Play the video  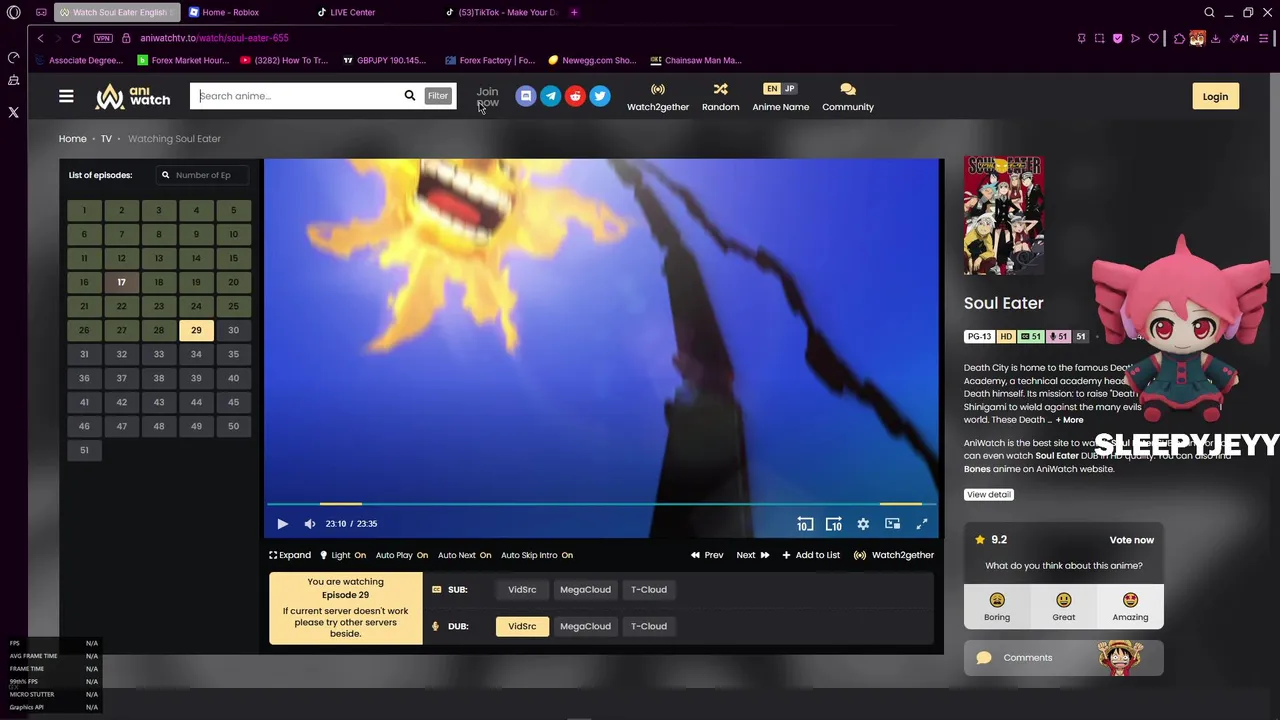click(282, 524)
